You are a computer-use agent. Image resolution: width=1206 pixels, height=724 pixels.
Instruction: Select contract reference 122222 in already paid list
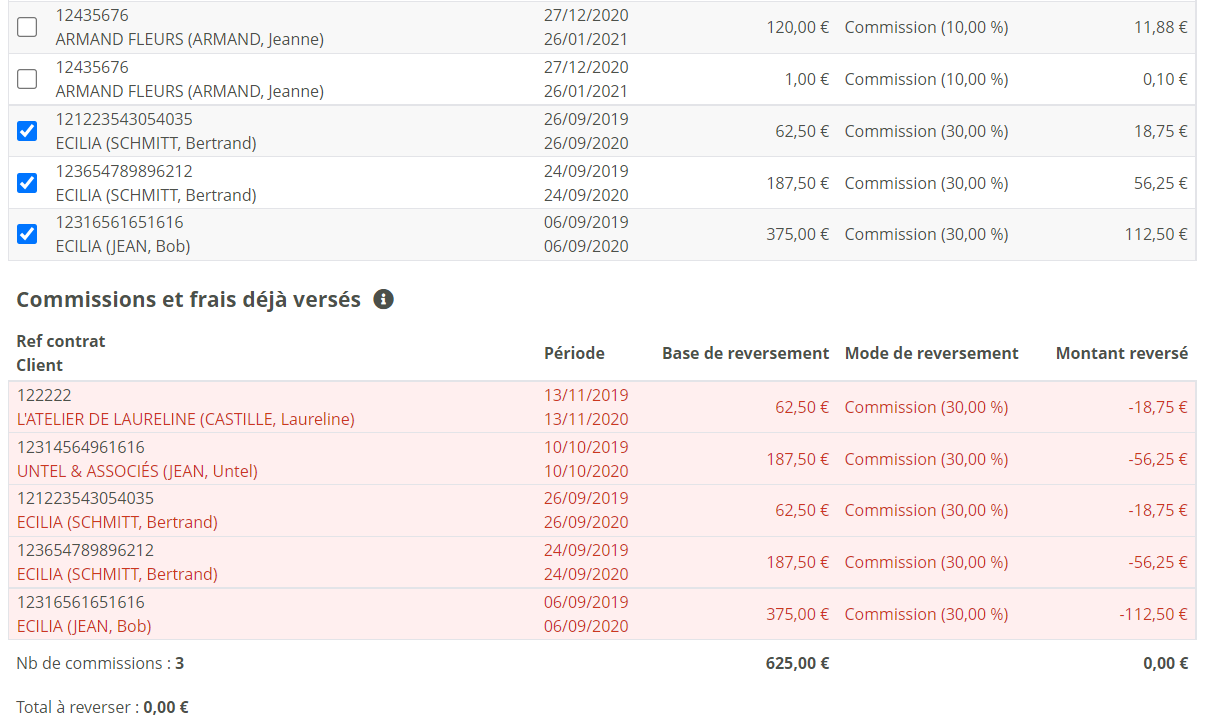pyautogui.click(x=44, y=395)
